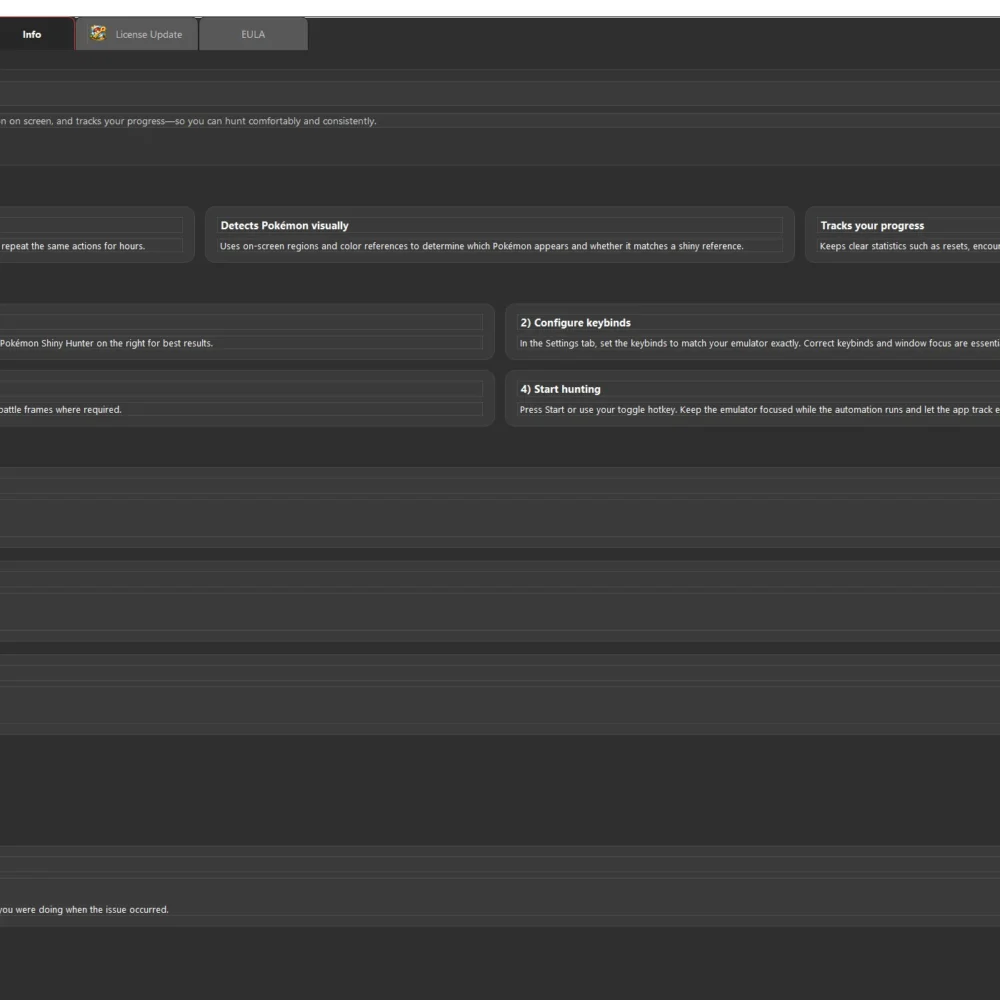The width and height of the screenshot is (1000, 1000).
Task: Click the 'when the issue occurred' text line
Action: pyautogui.click(x=84, y=909)
